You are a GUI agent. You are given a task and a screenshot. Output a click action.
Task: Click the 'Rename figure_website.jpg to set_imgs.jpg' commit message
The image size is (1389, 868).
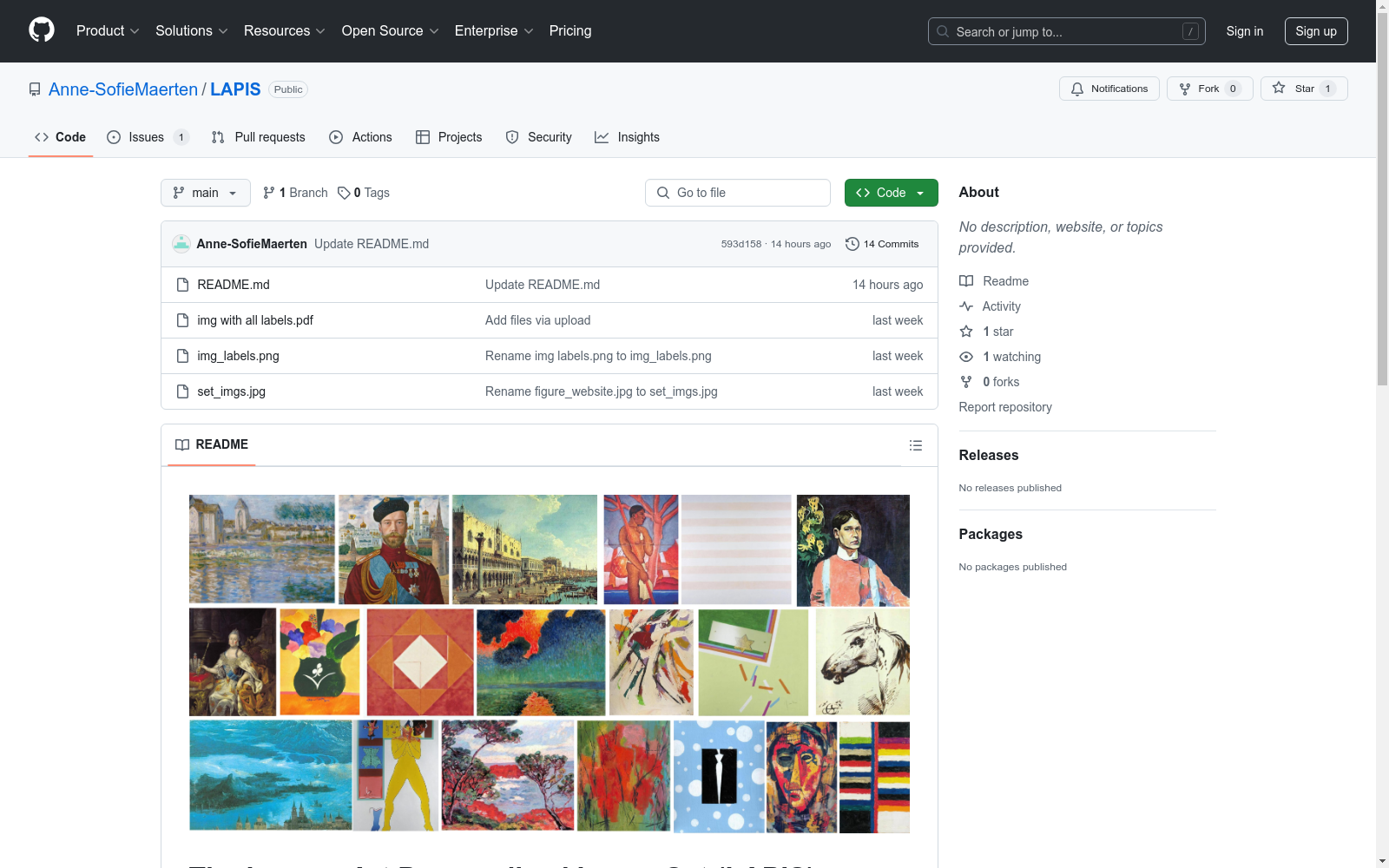(x=602, y=391)
